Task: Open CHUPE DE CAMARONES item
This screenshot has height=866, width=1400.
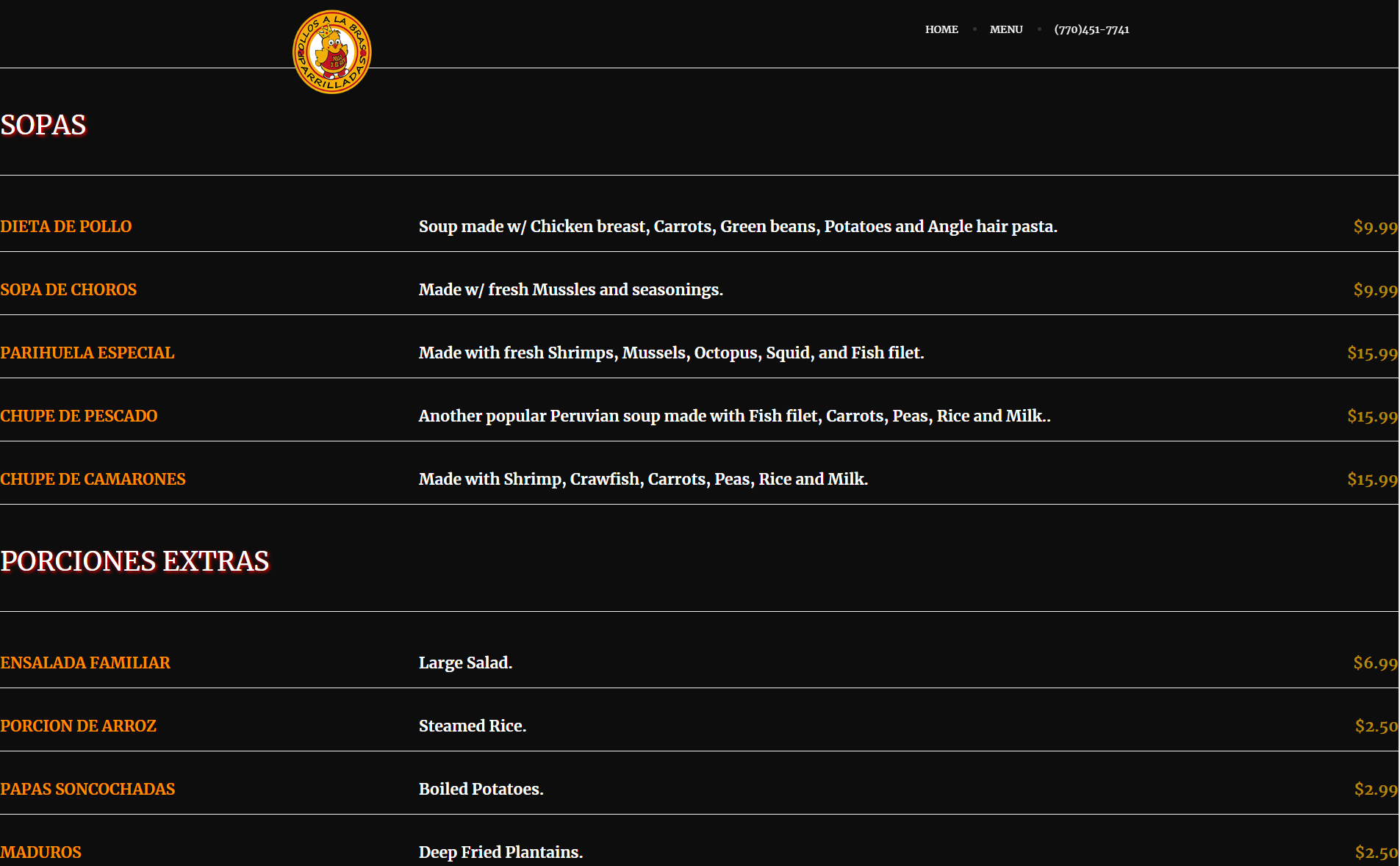Action: tap(93, 479)
